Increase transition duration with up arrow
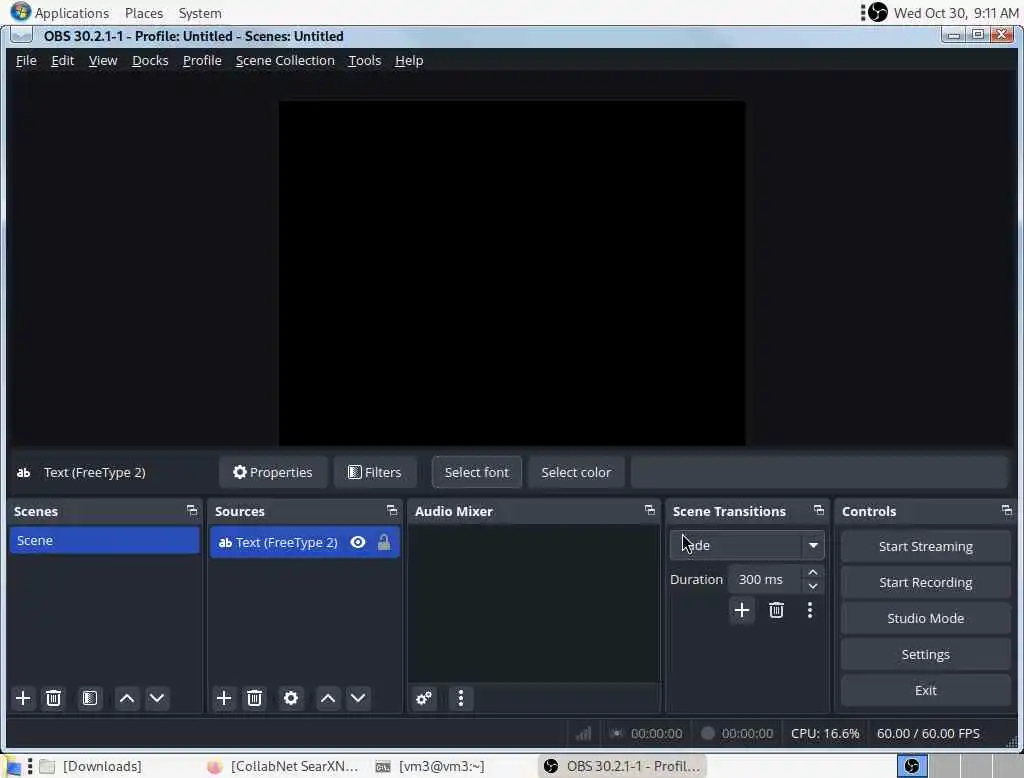The height and width of the screenshot is (778, 1024). coord(812,572)
